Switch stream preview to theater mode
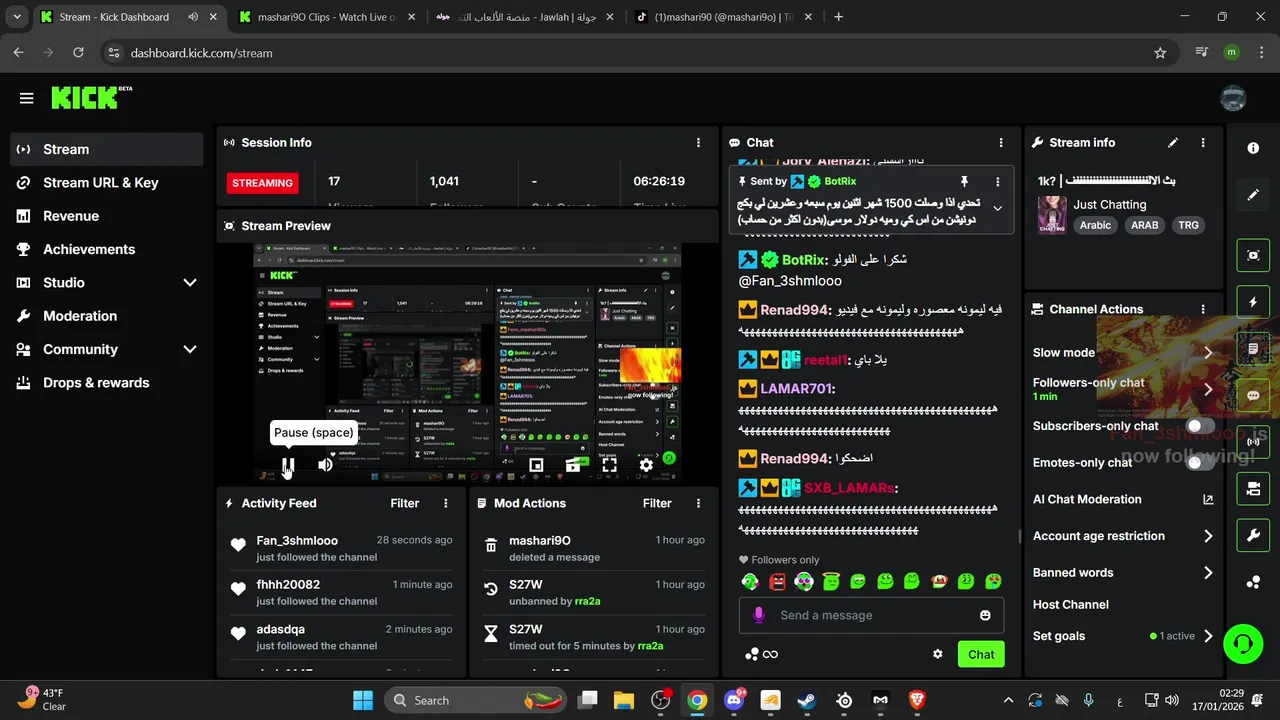This screenshot has height=720, width=1280. [x=573, y=465]
